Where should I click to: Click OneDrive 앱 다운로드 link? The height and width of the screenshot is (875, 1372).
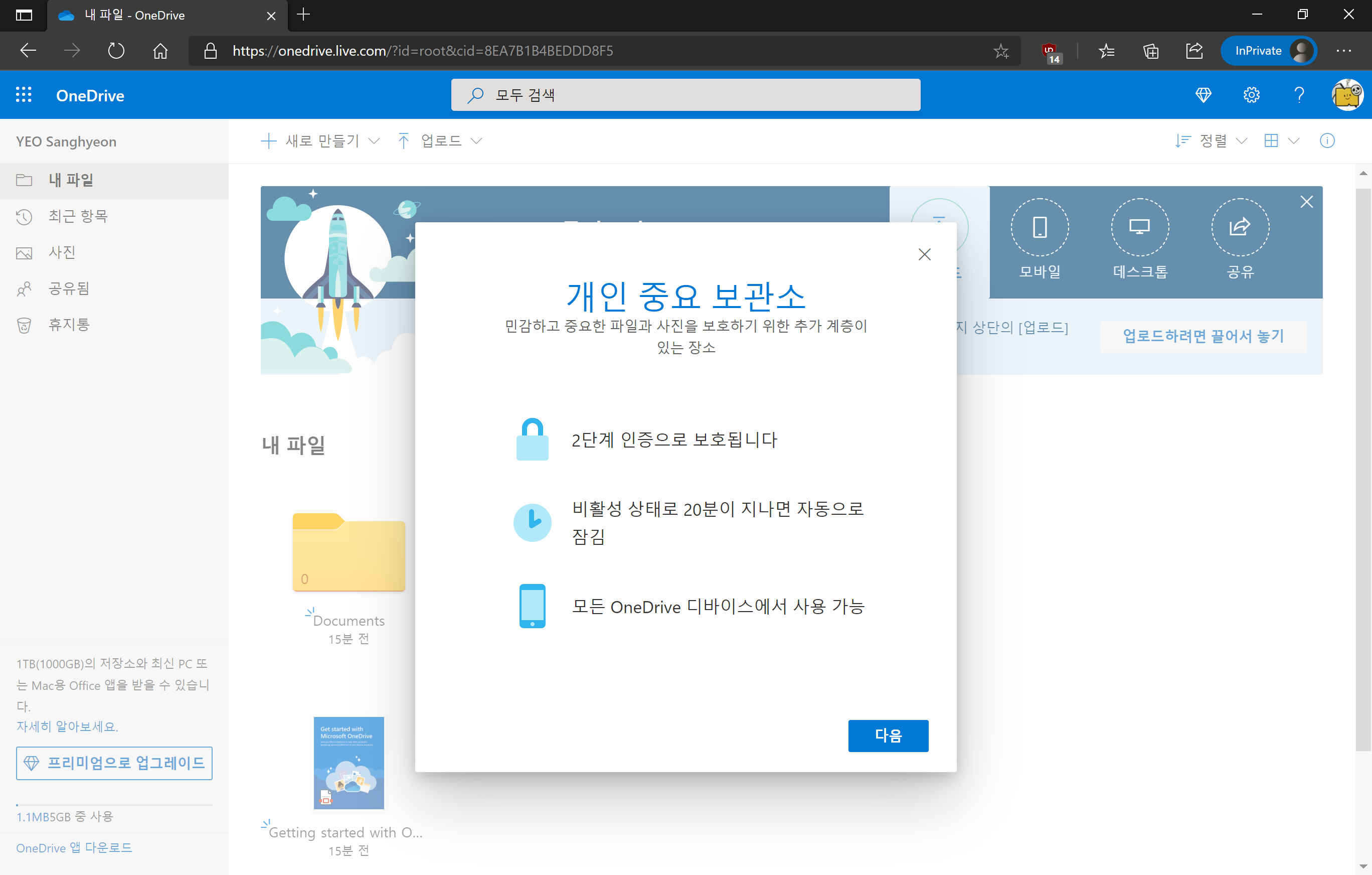click(x=74, y=847)
